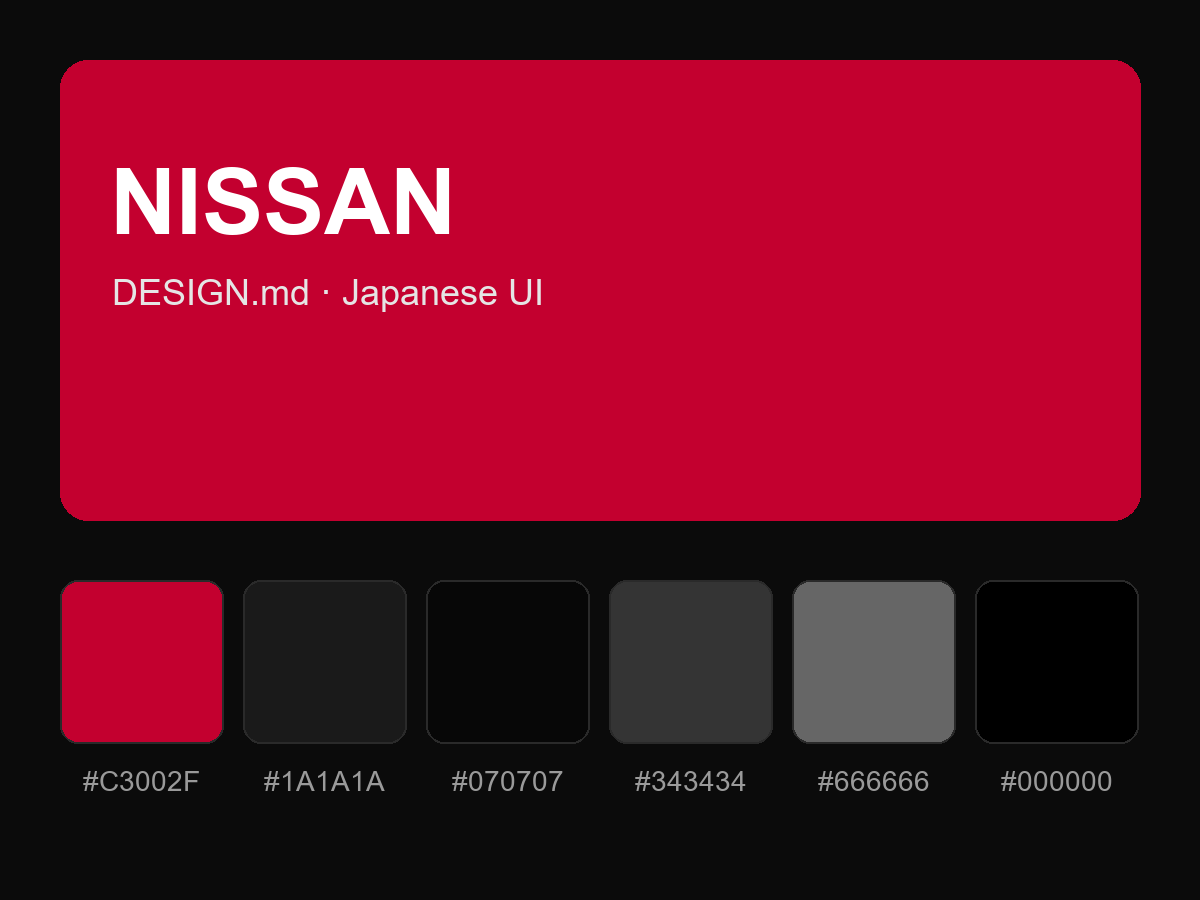The height and width of the screenshot is (900, 1200).
Task: Click the 'DESIGN.md · Japanese UI' subtitle
Action: (x=328, y=293)
